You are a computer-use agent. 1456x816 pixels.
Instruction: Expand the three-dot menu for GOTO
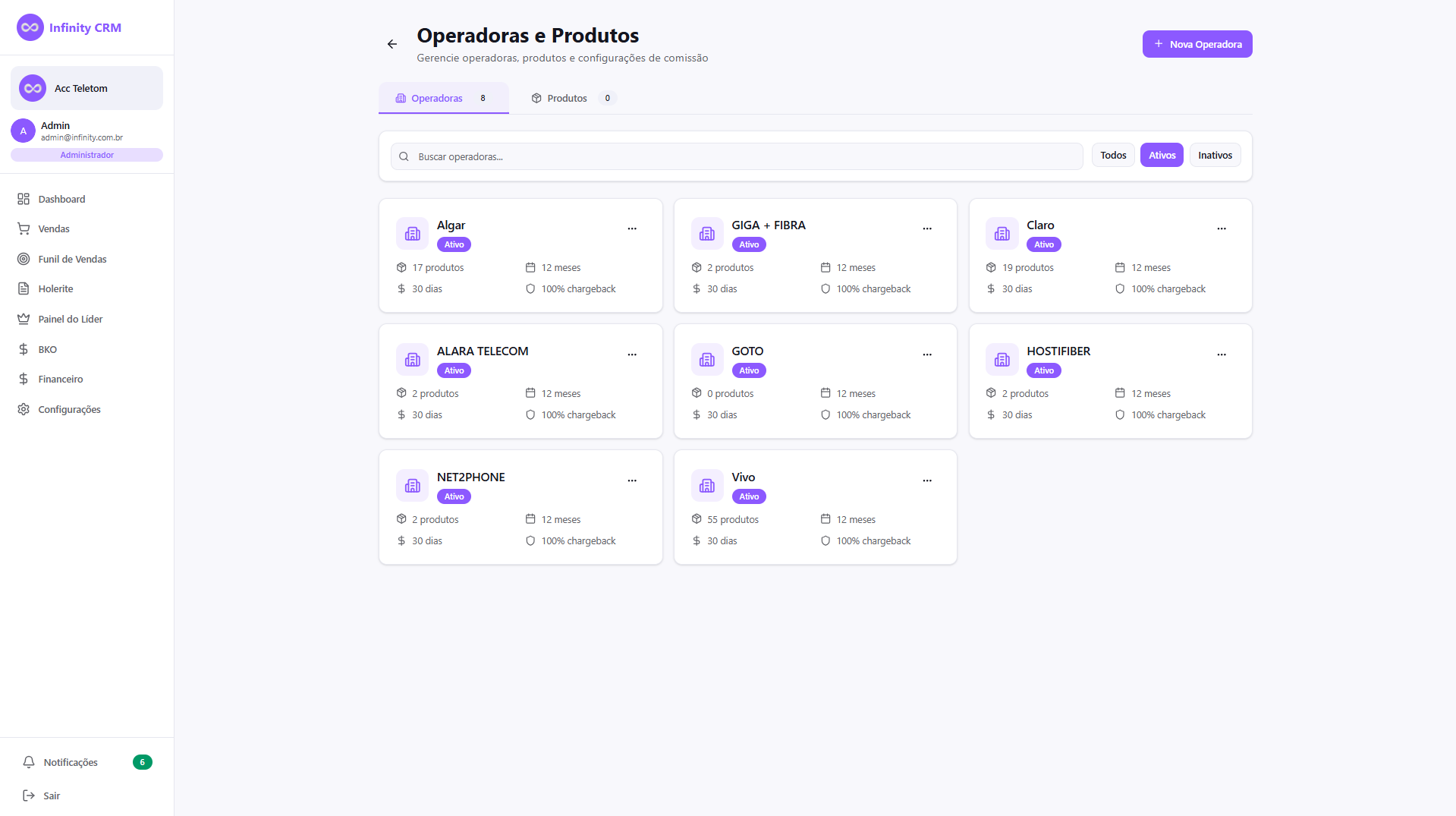(926, 354)
